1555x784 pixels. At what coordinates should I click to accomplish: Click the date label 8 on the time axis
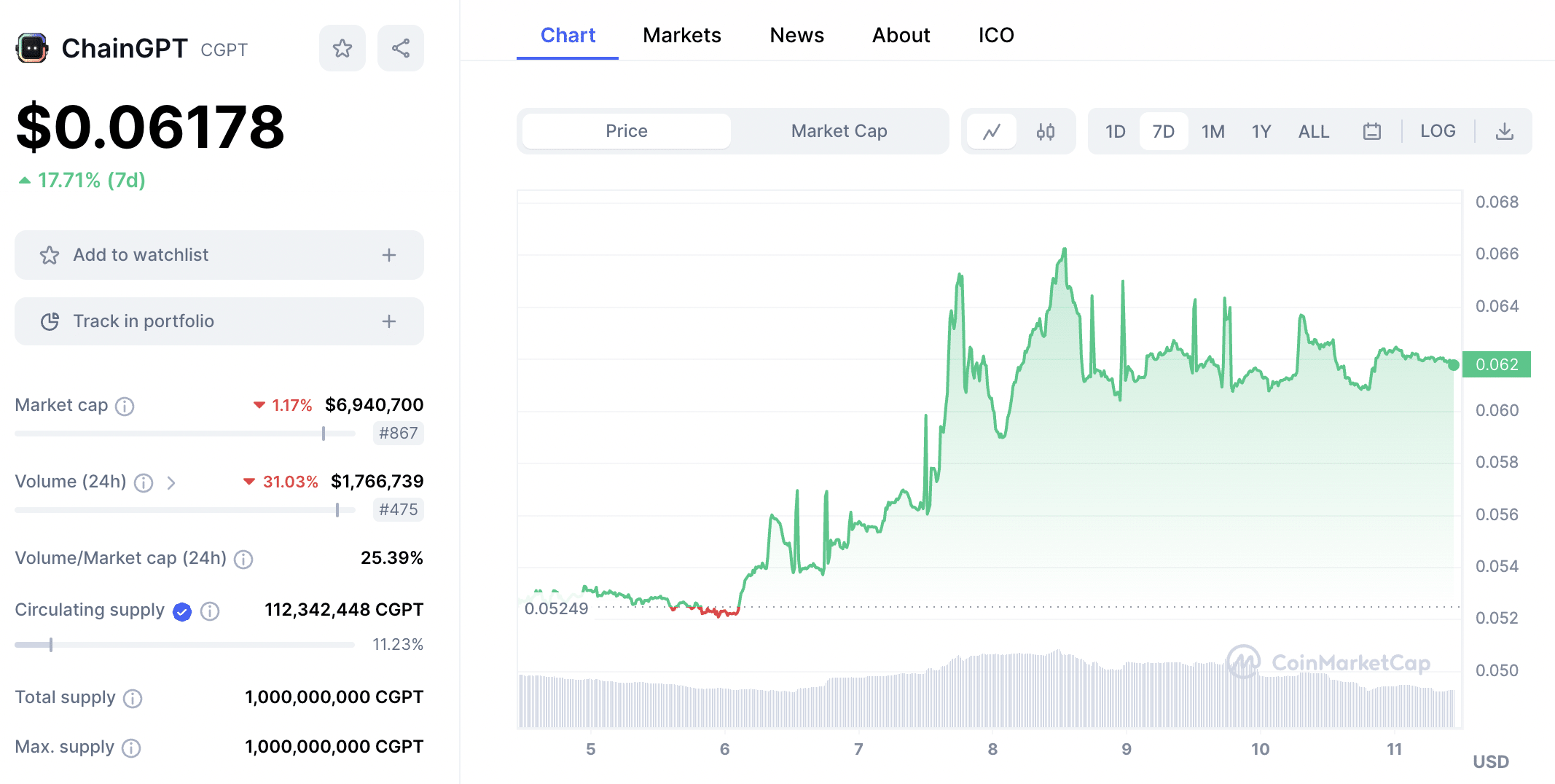click(992, 749)
